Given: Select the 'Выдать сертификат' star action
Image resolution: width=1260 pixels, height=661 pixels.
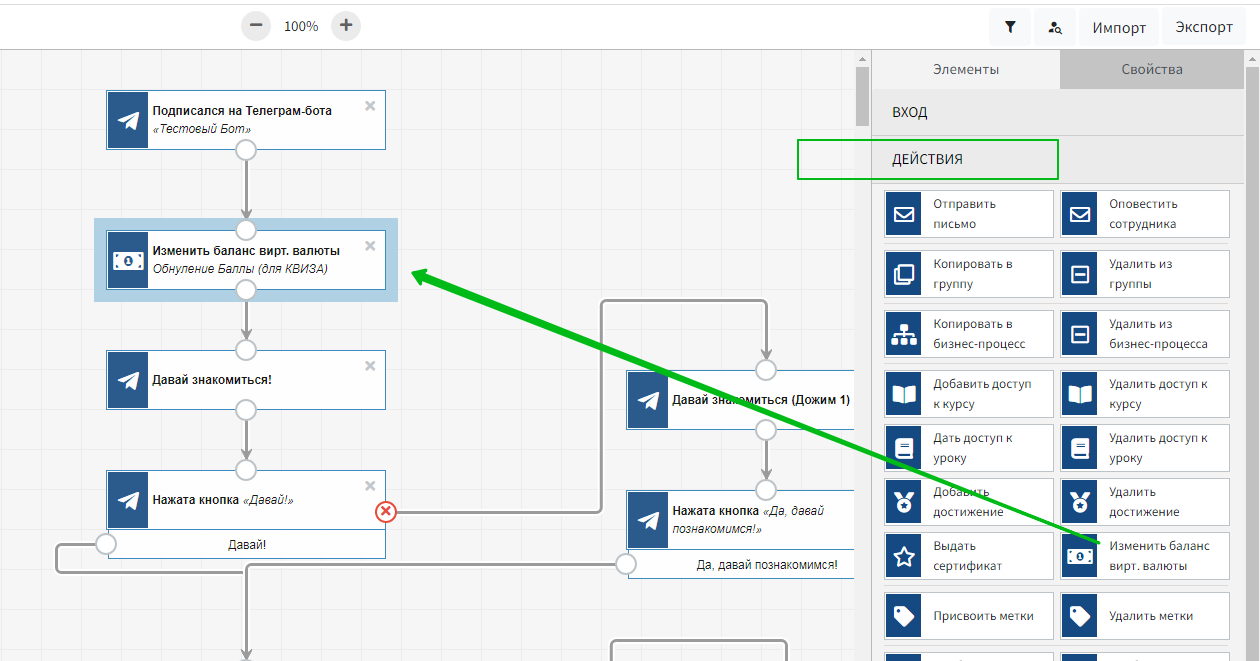Looking at the screenshot, I should [x=968, y=556].
